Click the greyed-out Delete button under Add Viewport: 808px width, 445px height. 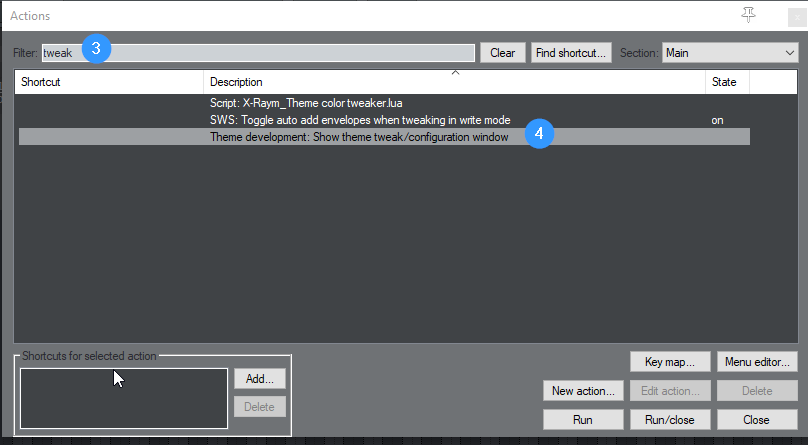pos(260,406)
